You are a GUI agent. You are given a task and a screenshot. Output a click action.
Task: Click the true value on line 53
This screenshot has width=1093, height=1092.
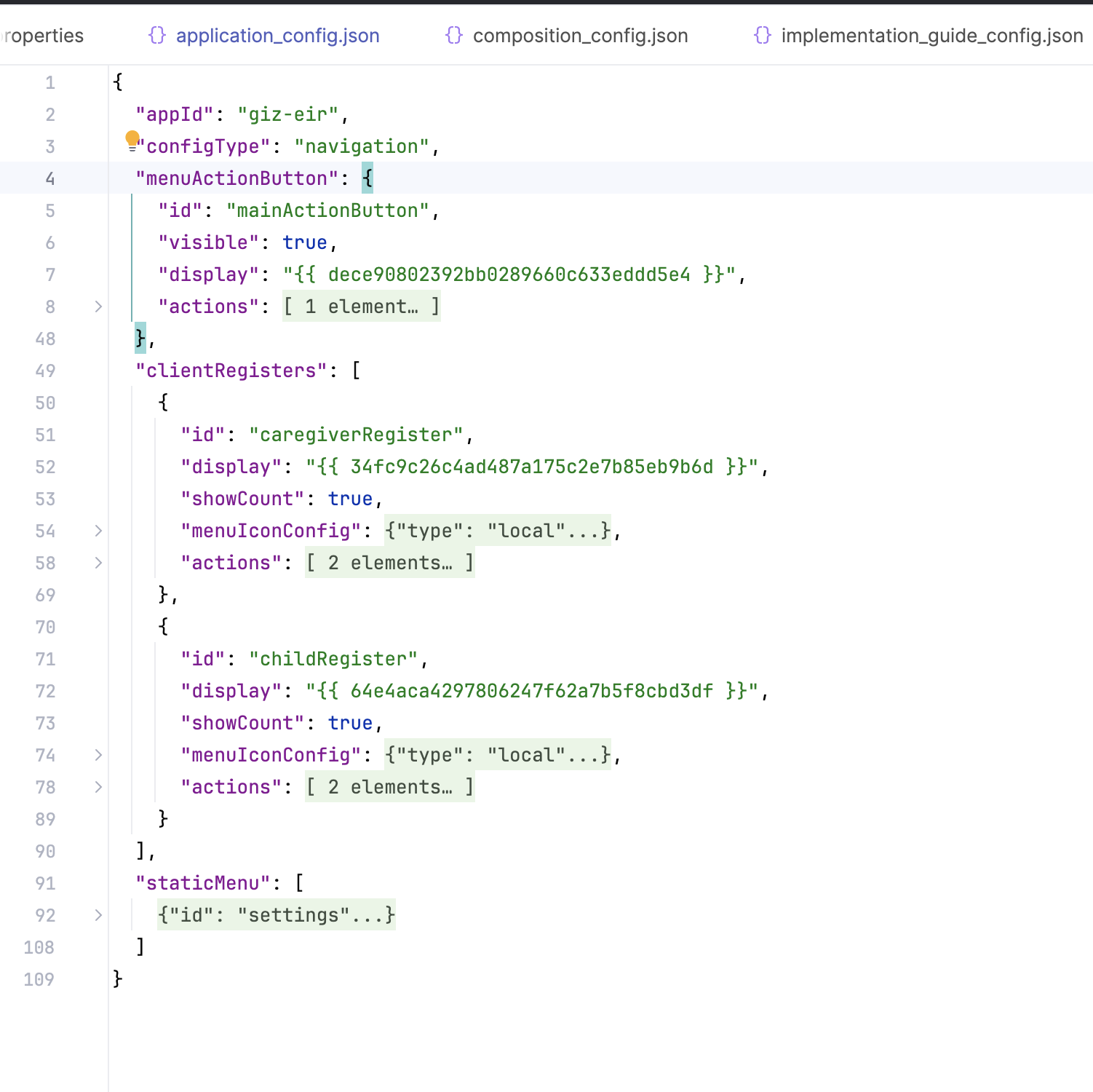(x=350, y=499)
